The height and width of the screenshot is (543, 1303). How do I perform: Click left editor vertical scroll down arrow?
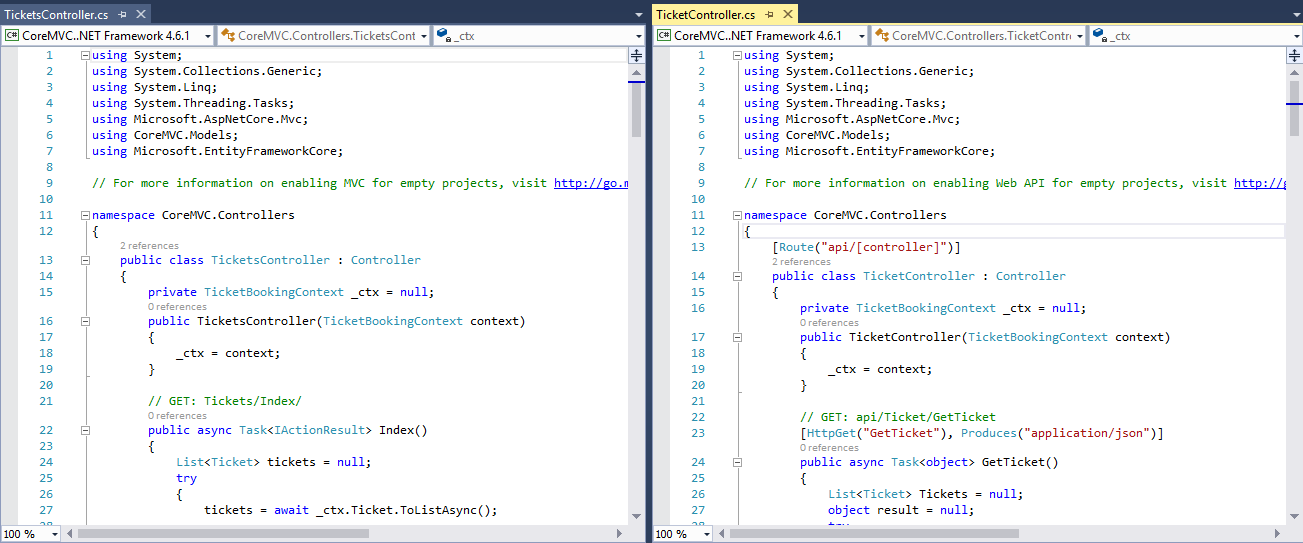click(x=636, y=516)
